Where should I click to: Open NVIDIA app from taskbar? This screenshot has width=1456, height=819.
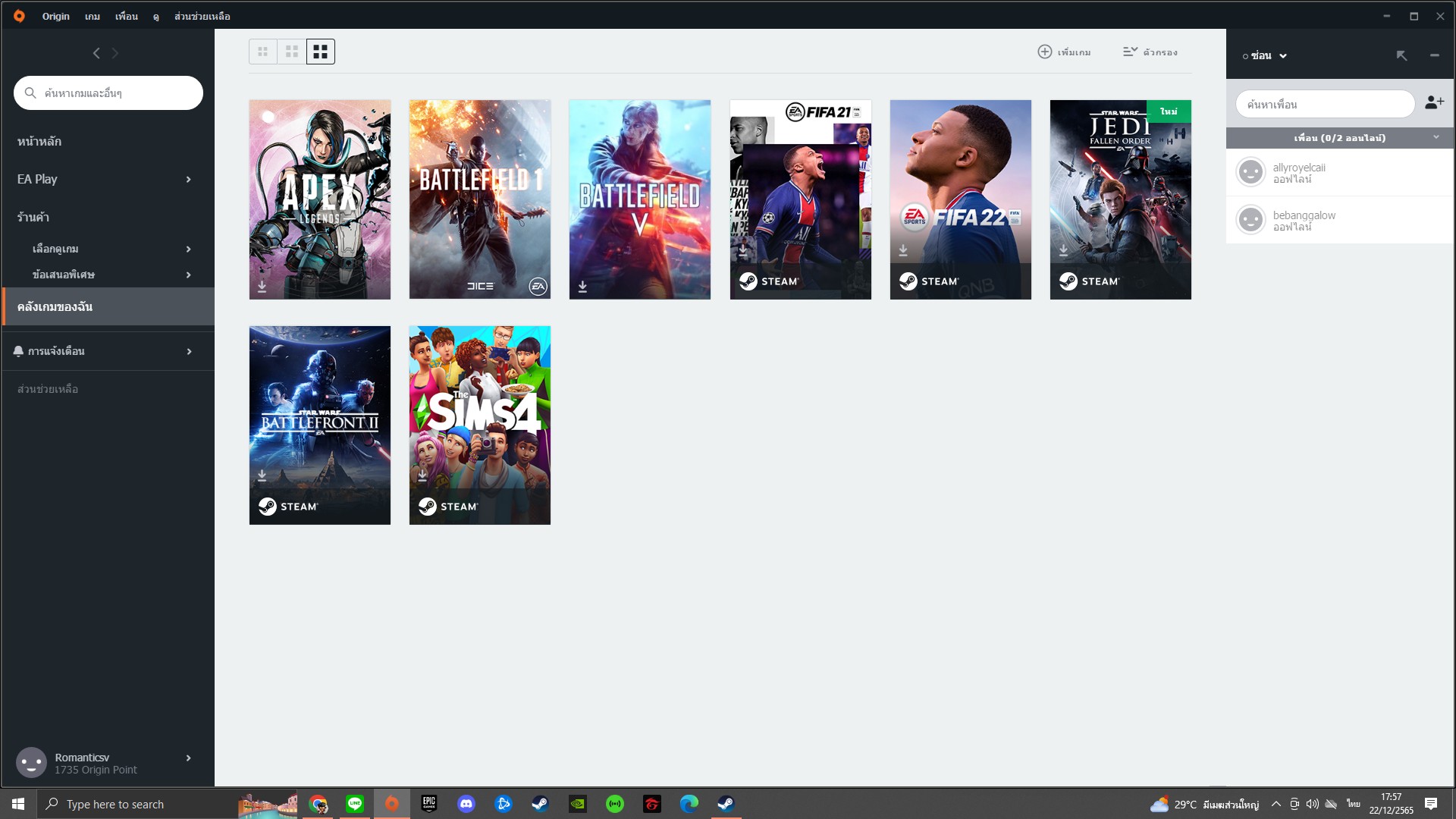click(x=577, y=804)
